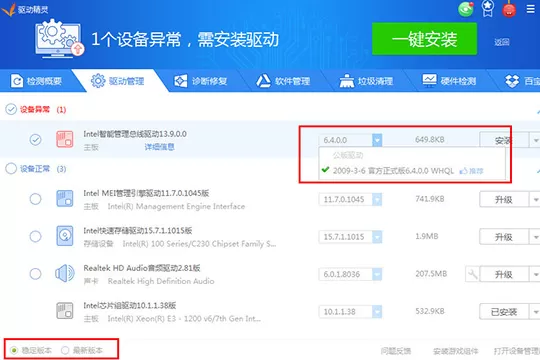Viewport: 540px width, 360px height.
Task: Click the 返回 link
Action: 502,42
